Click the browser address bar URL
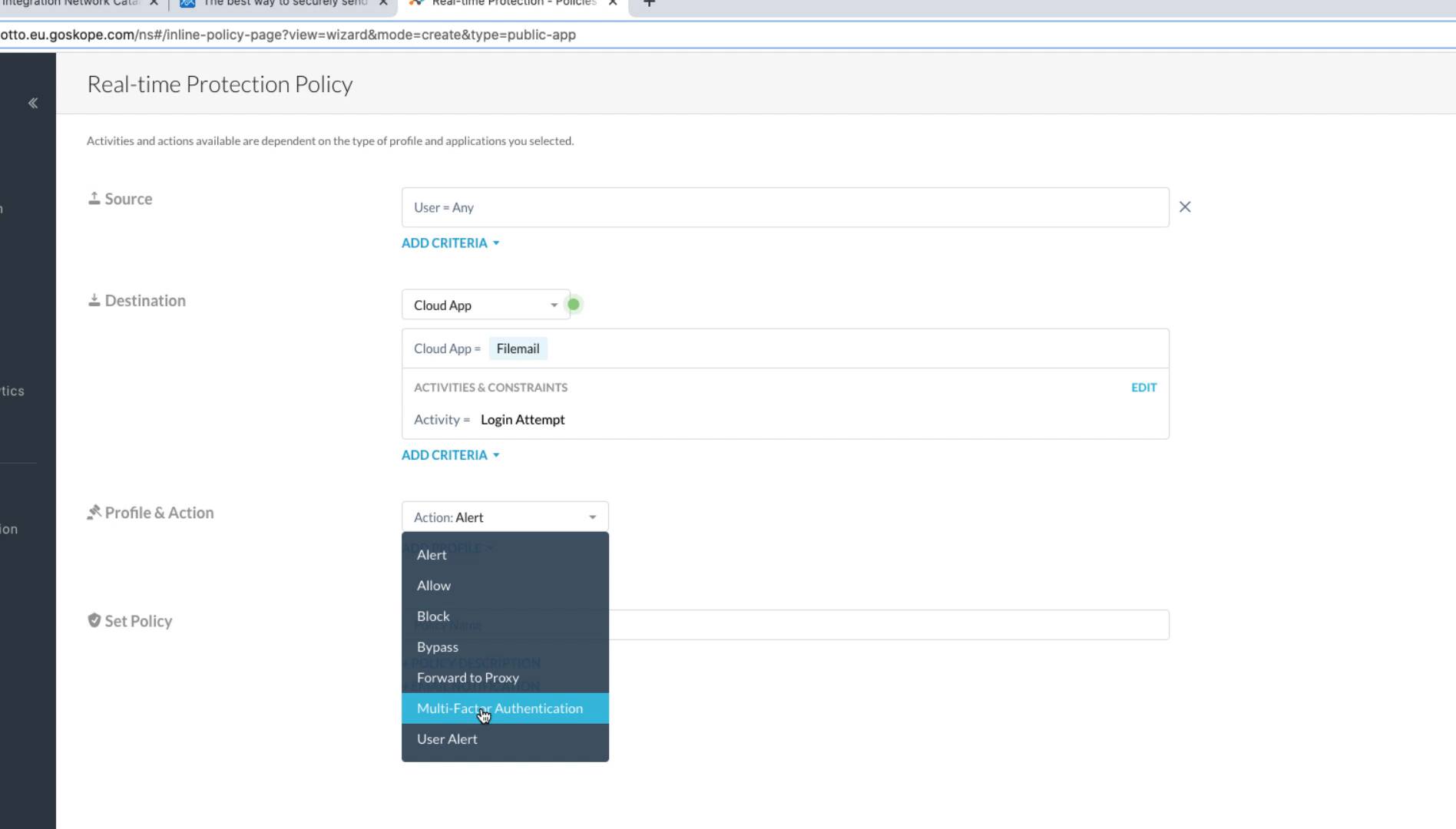 pos(307,35)
